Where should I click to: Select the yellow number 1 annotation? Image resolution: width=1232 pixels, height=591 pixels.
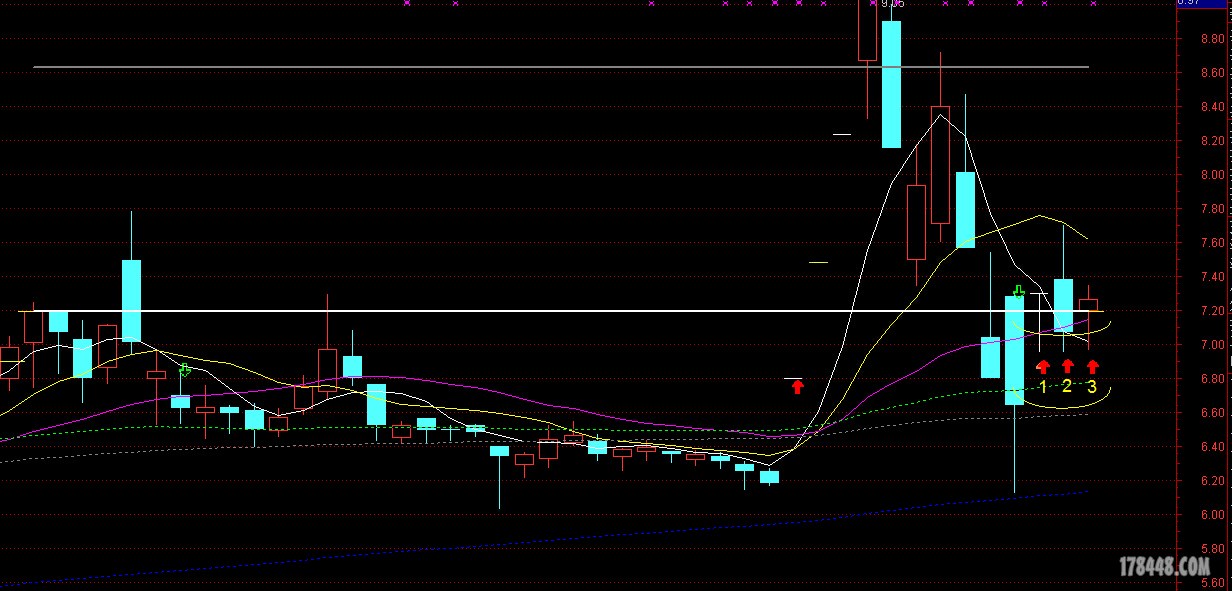tap(1043, 387)
